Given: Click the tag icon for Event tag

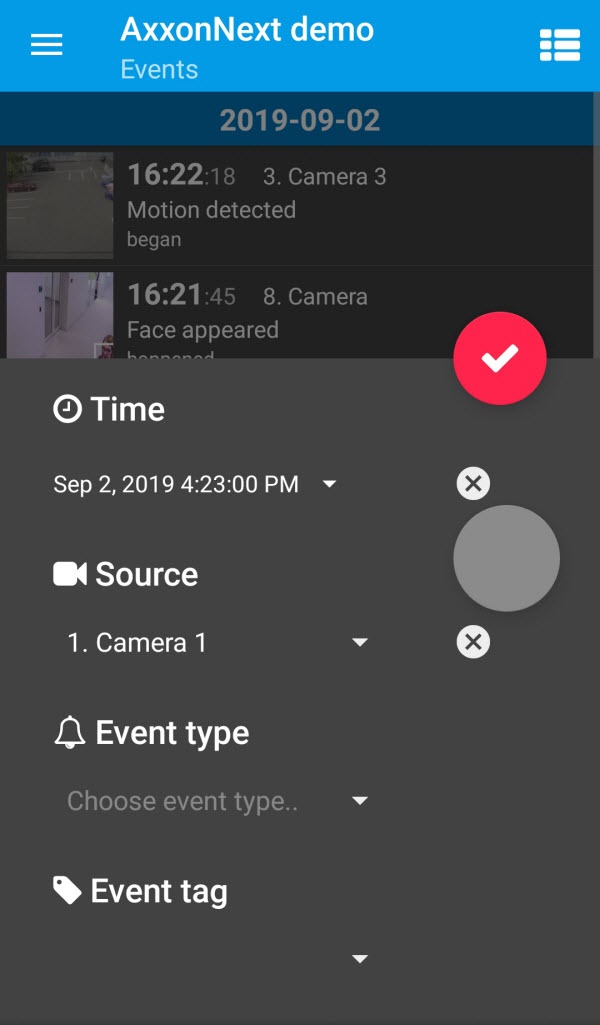Looking at the screenshot, I should (x=67, y=890).
